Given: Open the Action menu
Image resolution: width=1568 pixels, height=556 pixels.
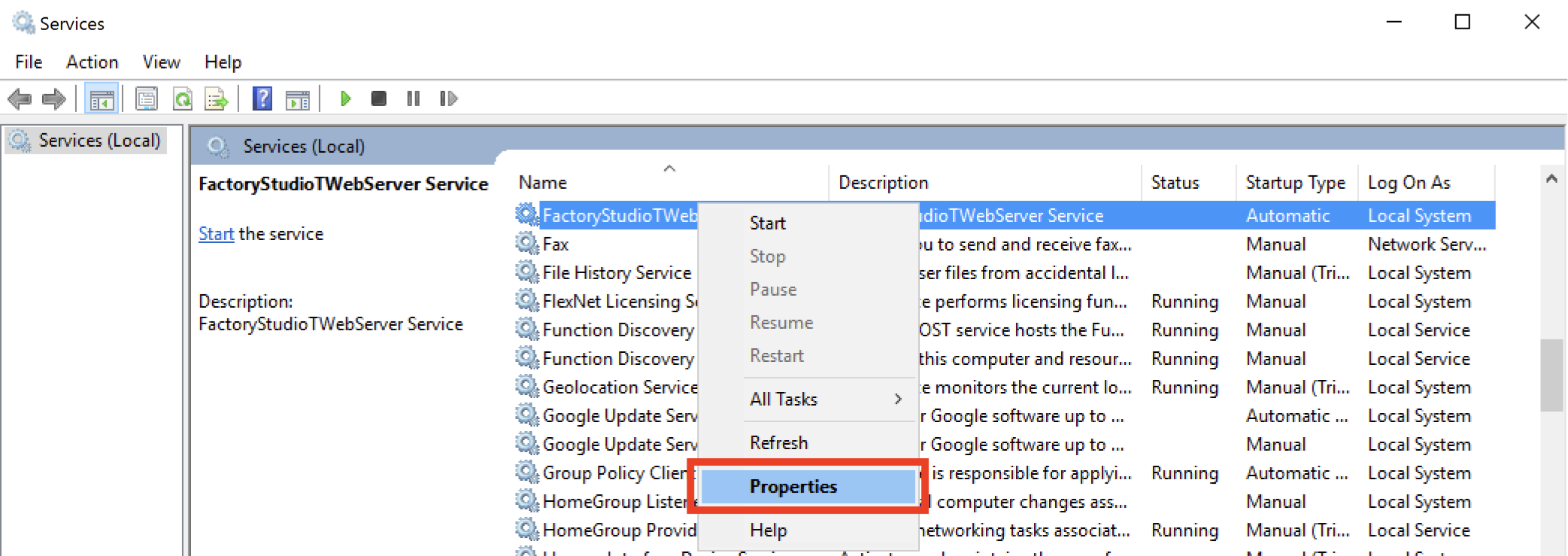Looking at the screenshot, I should tap(92, 62).
